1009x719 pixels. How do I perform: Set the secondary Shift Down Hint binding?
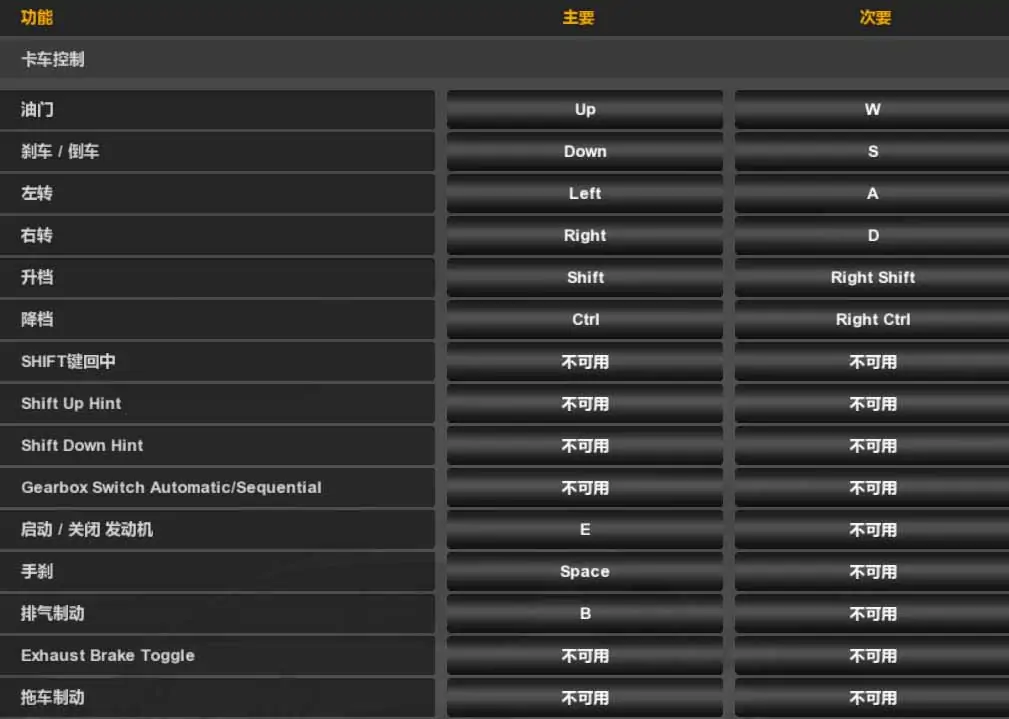tap(872, 446)
